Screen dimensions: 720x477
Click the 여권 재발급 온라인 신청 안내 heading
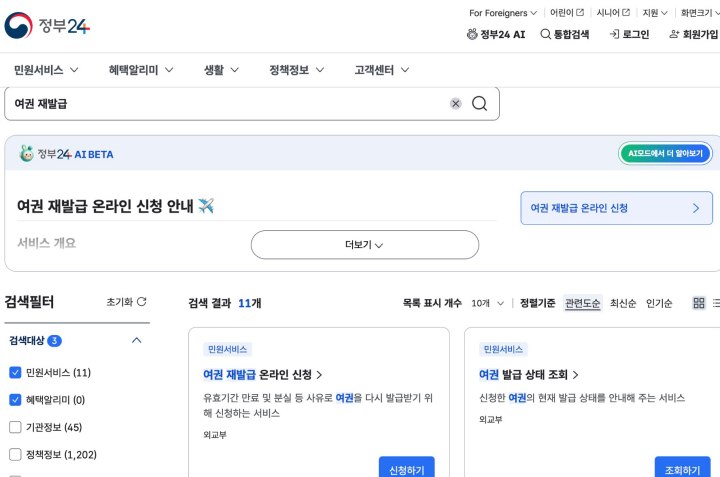tap(116, 206)
